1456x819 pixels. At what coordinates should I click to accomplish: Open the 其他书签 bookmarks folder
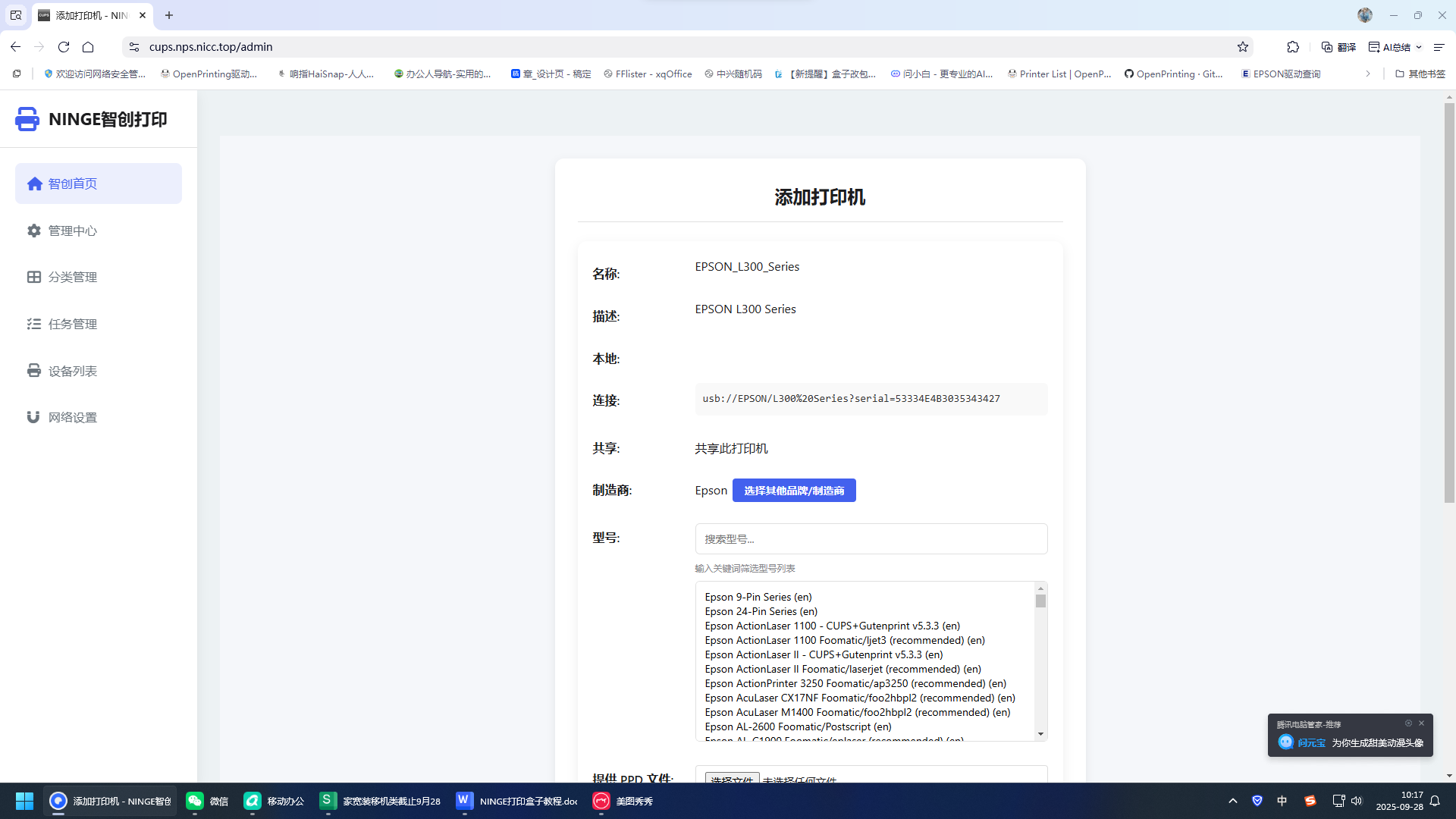(x=1420, y=74)
